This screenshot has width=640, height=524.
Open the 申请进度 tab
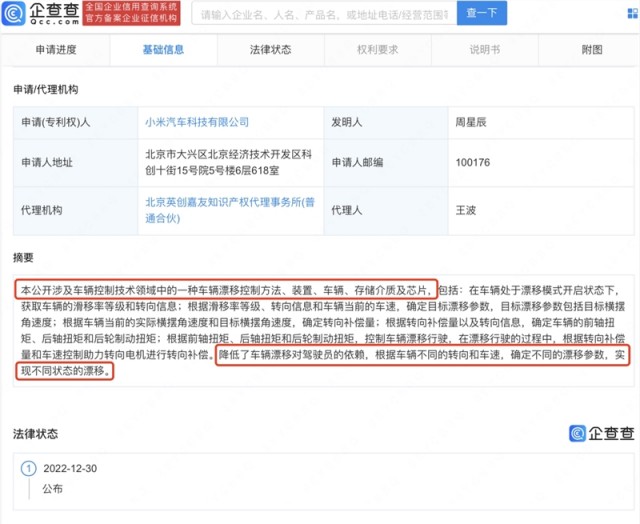(x=56, y=50)
